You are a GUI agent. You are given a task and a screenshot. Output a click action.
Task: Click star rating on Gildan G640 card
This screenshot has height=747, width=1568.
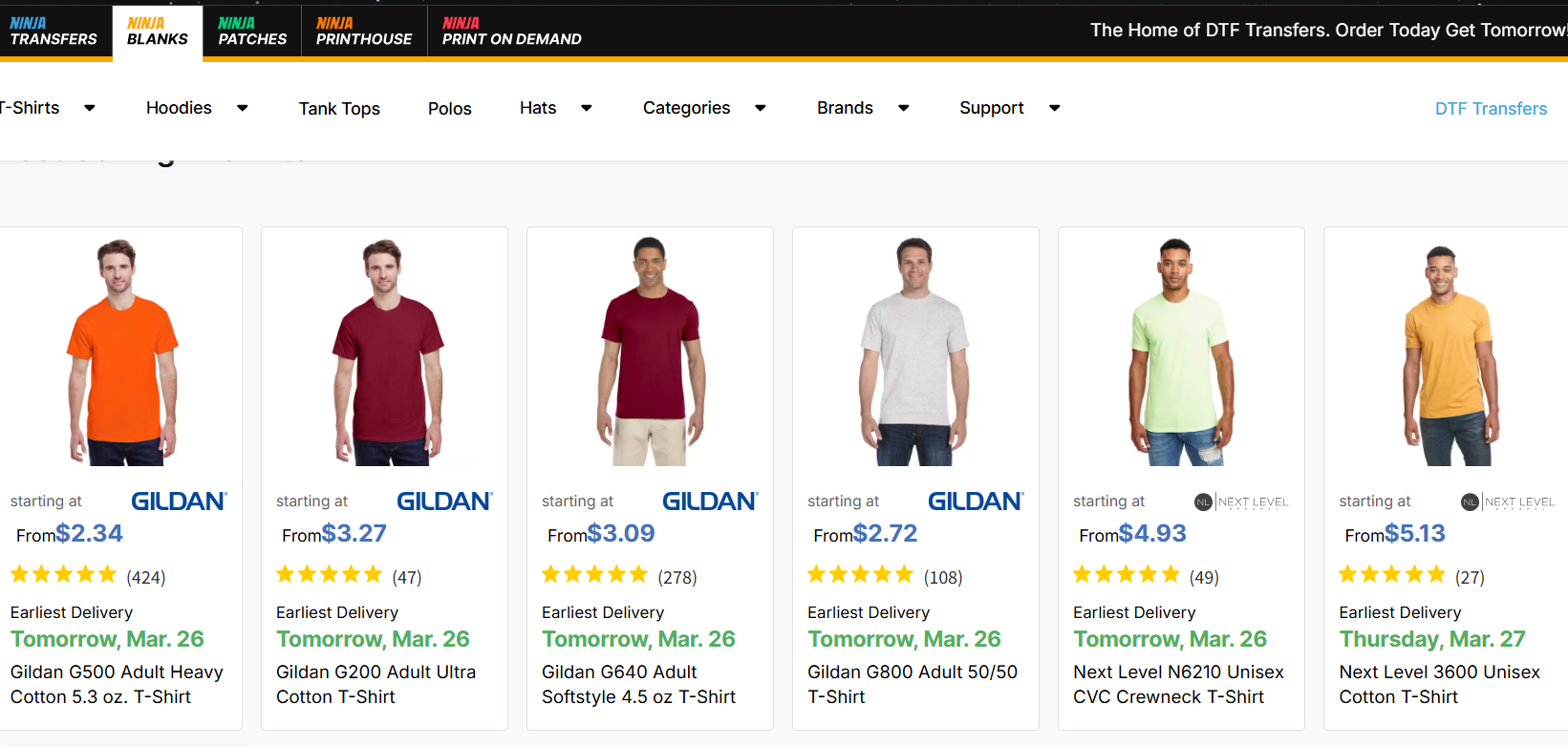[595, 575]
